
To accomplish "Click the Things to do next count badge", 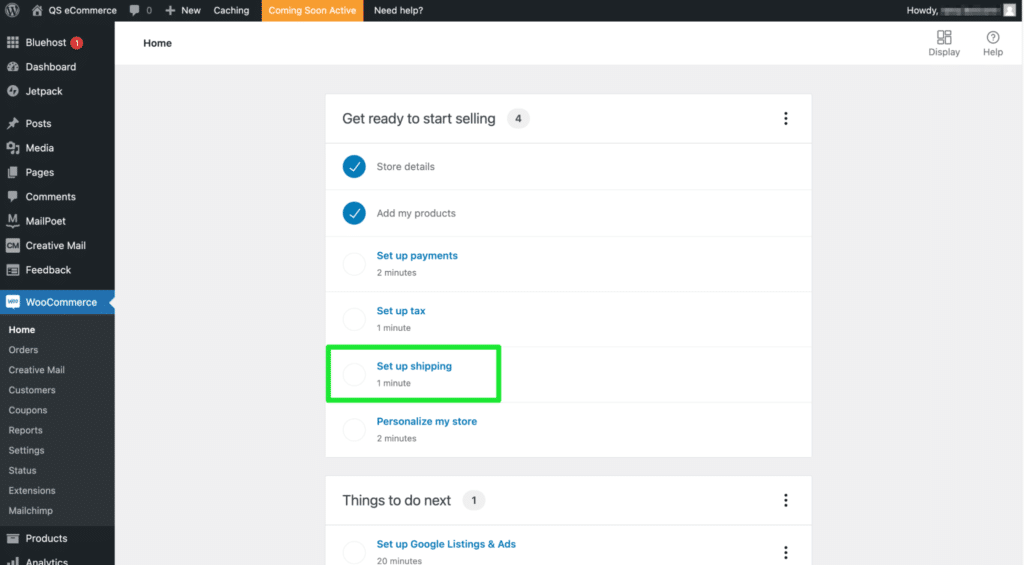I will click(473, 500).
